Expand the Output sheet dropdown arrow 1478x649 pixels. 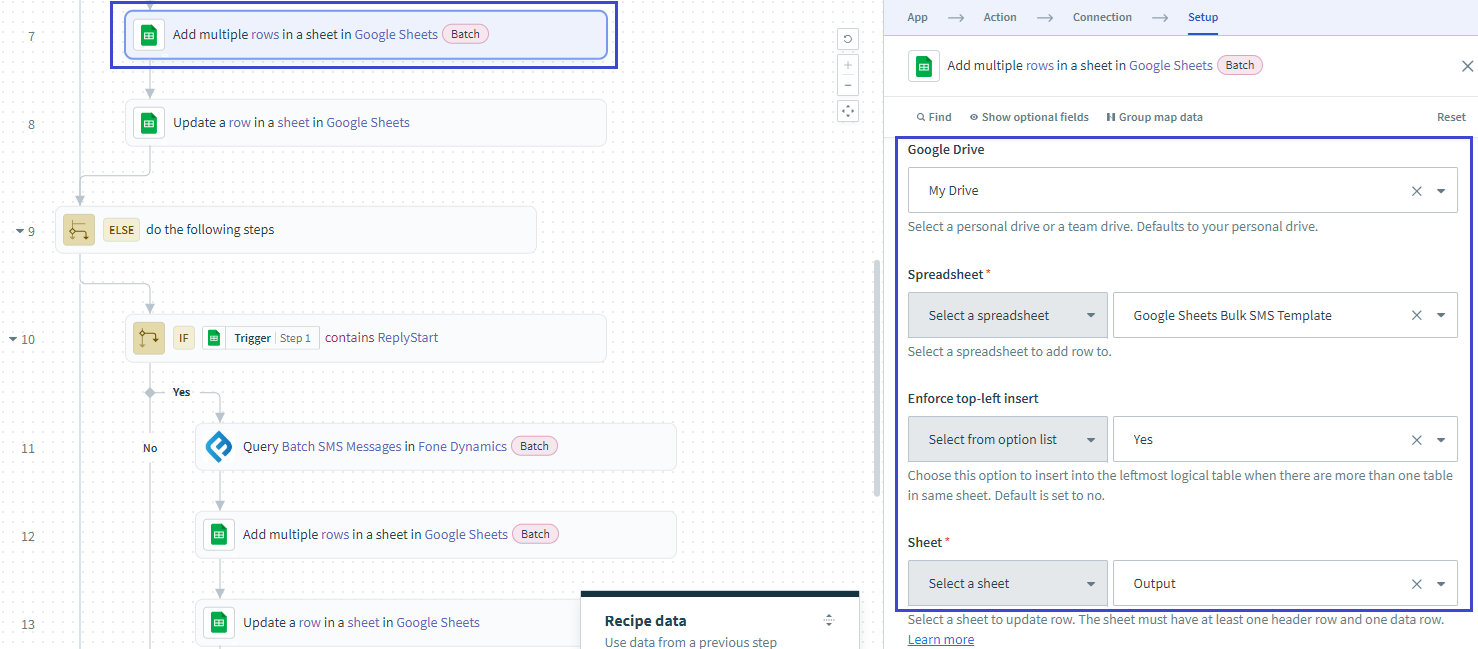coord(1441,584)
